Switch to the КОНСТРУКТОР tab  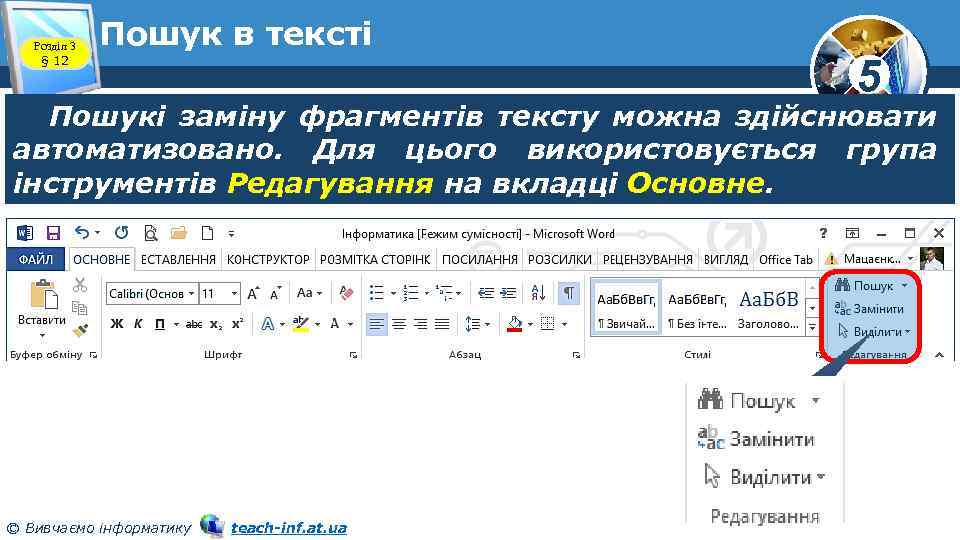coord(268,260)
